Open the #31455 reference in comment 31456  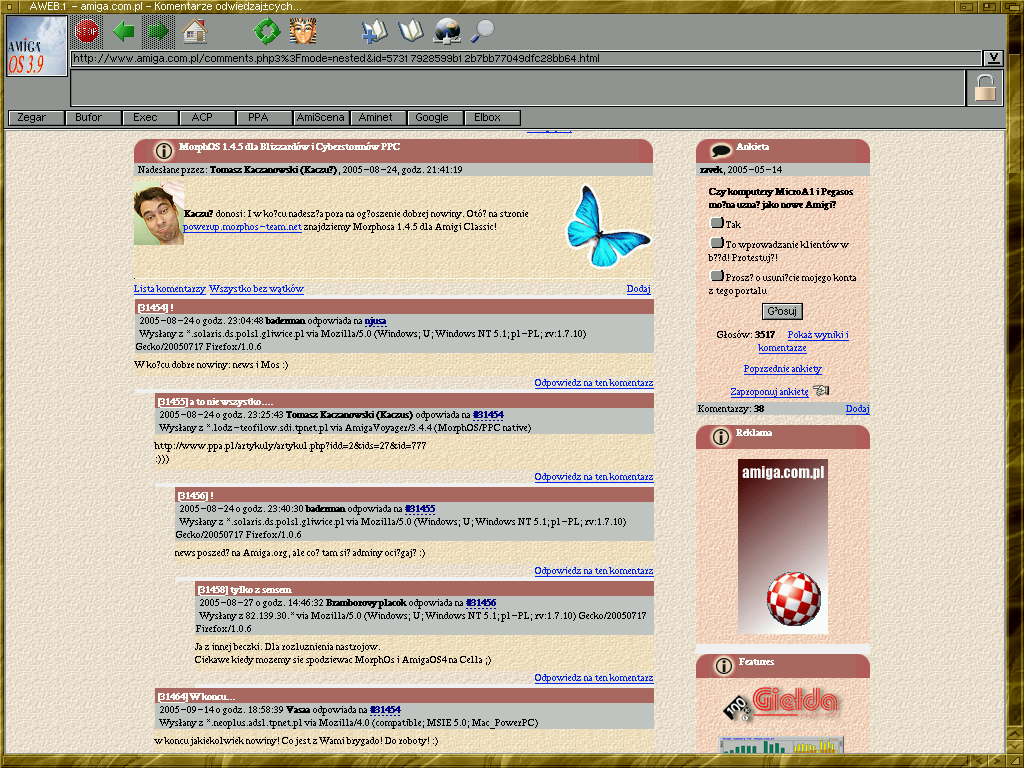coord(419,509)
